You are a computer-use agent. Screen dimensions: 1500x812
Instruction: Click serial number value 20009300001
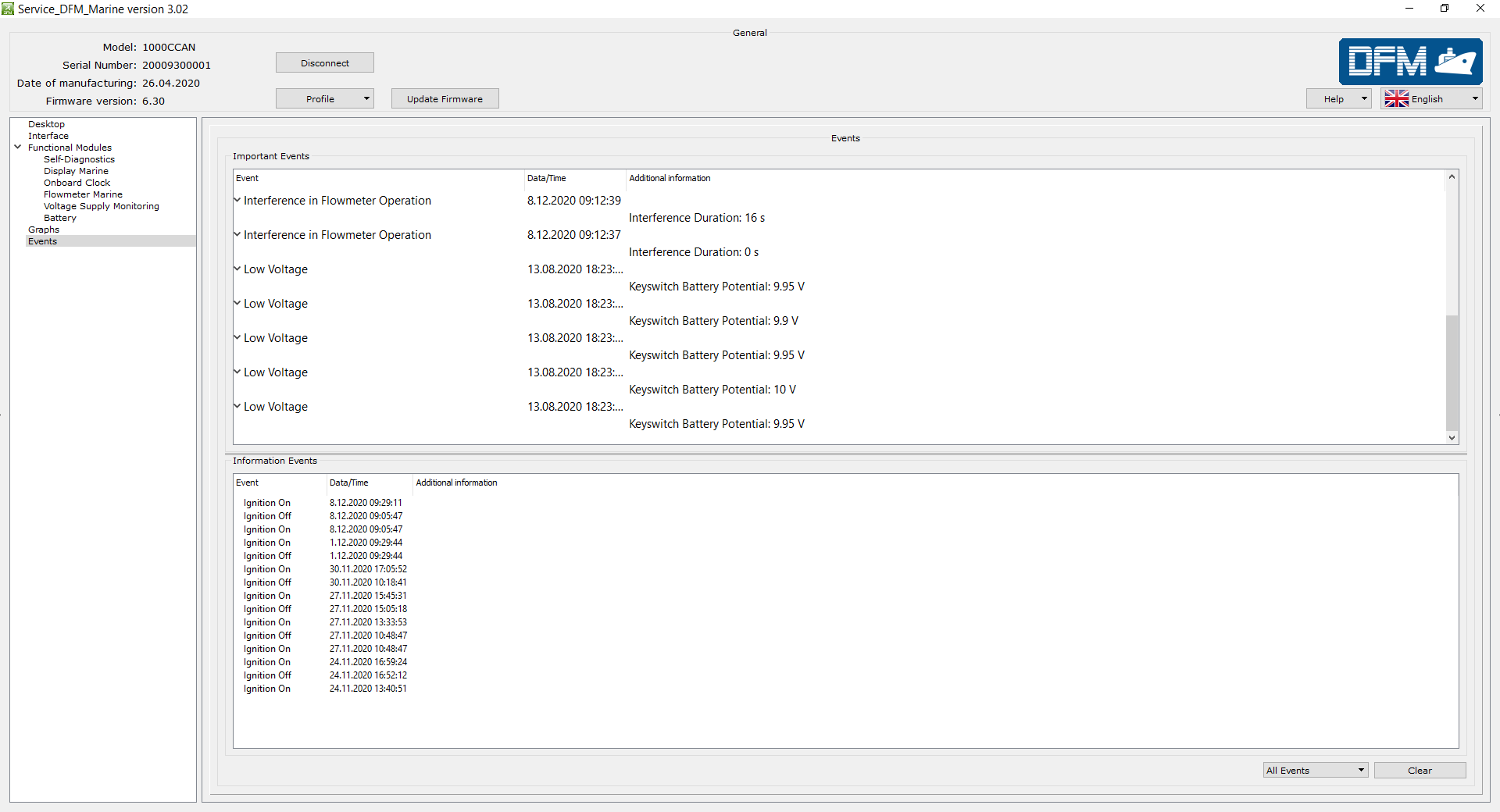(x=177, y=66)
